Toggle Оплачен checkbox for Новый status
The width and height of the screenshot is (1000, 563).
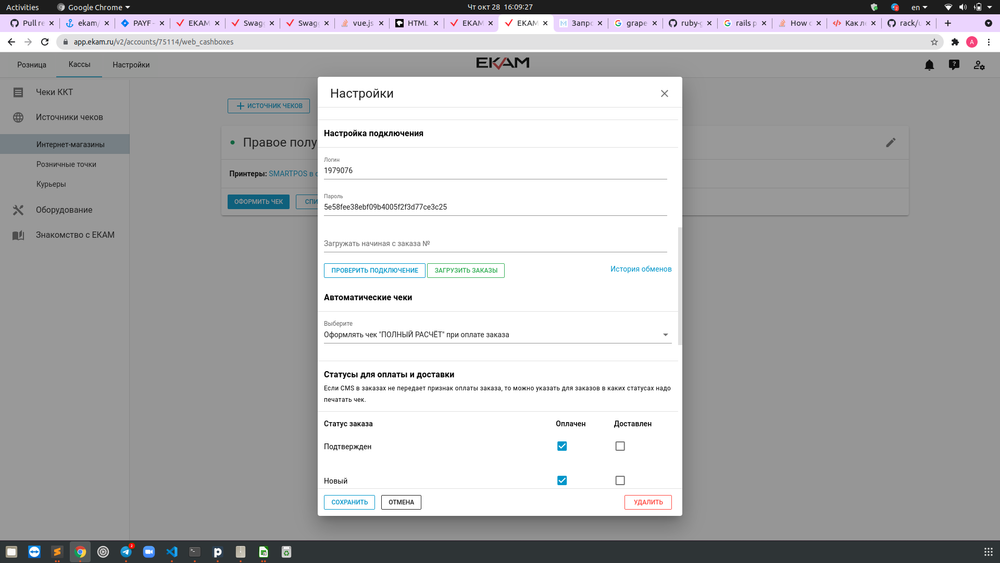pos(562,481)
